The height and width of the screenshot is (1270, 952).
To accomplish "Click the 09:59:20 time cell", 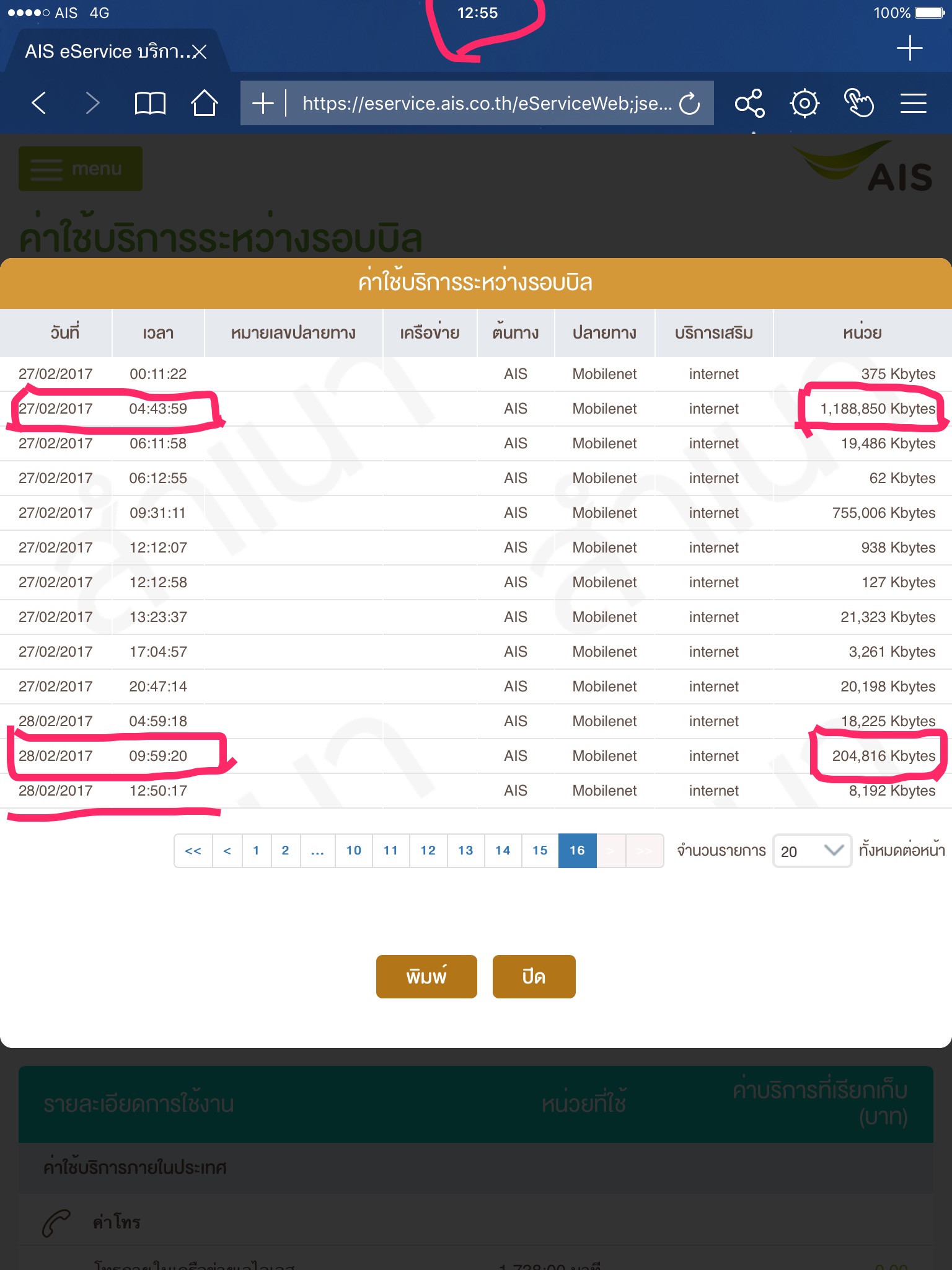I will [158, 756].
